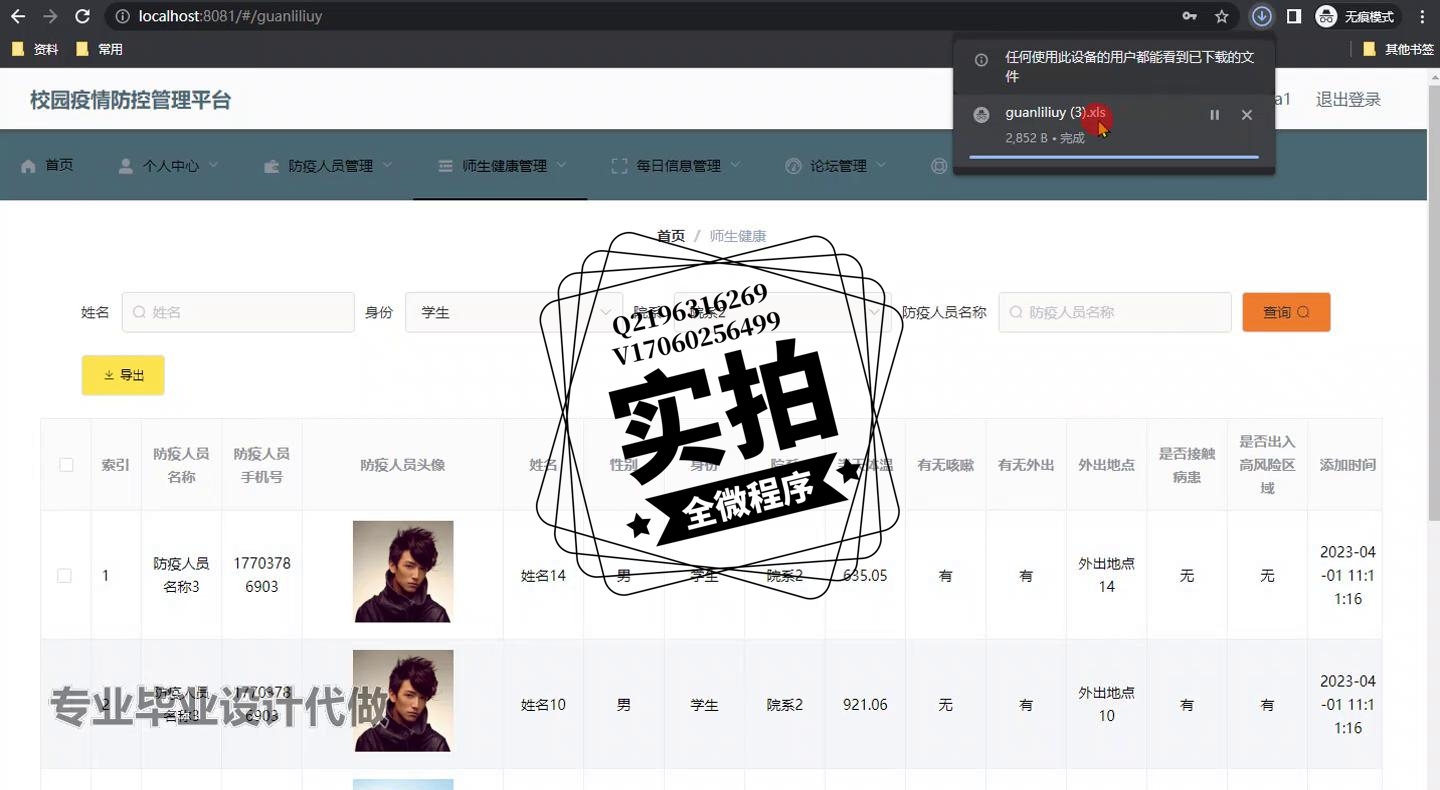The height and width of the screenshot is (790, 1440).
Task: Toggle the browser side panel icon
Action: tap(1294, 16)
